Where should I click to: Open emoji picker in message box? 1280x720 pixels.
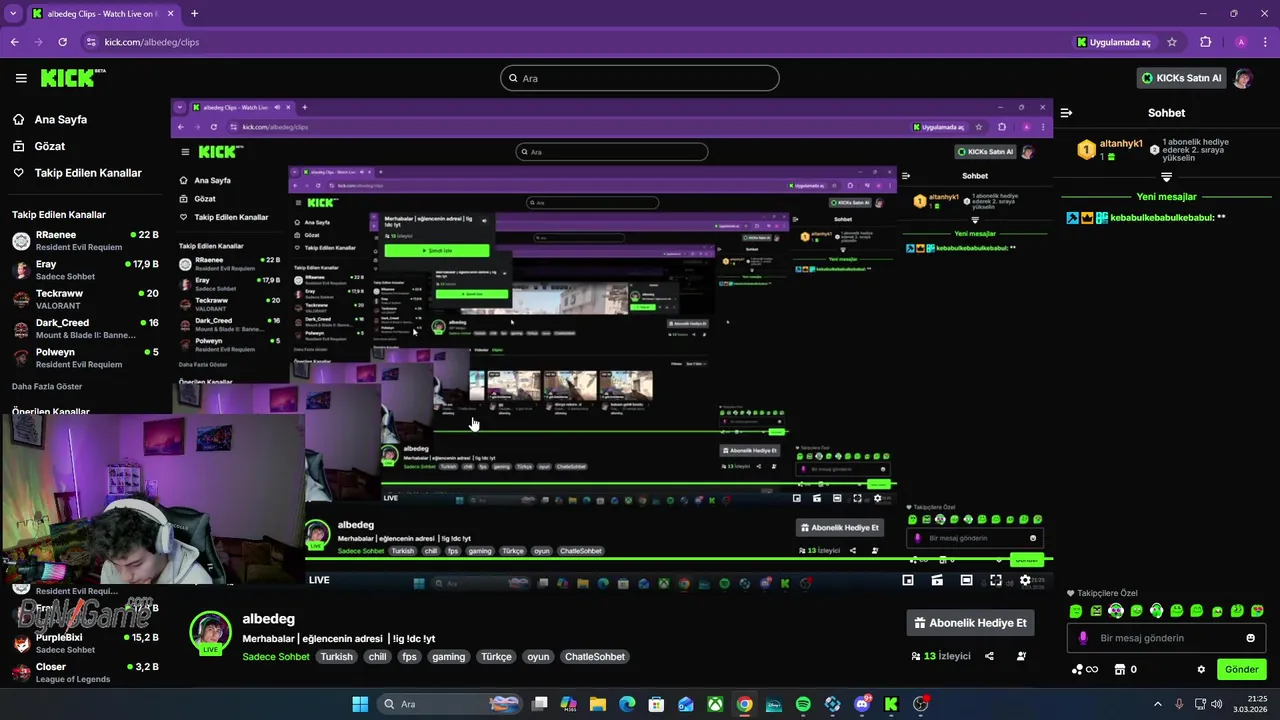pyautogui.click(x=1250, y=638)
